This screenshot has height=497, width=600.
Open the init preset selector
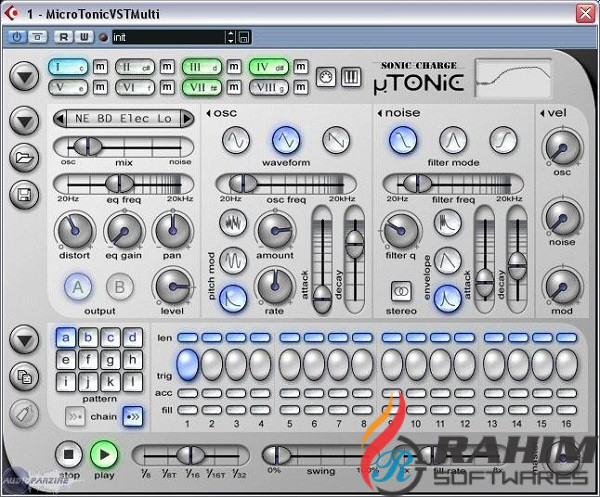click(x=169, y=37)
